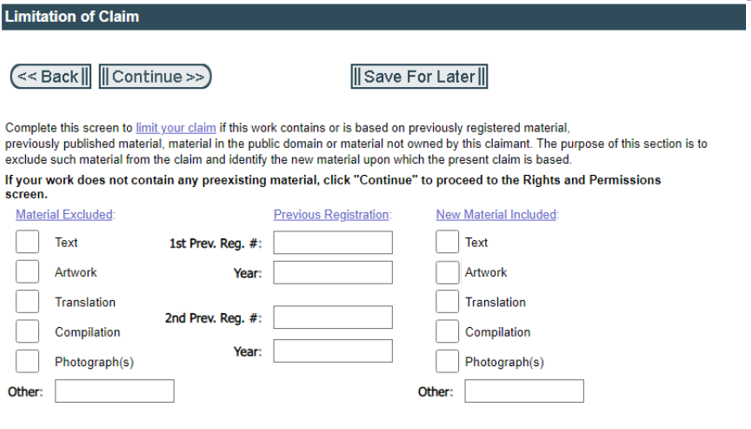Click the Save For Later button
751x429 pixels.
(419, 77)
